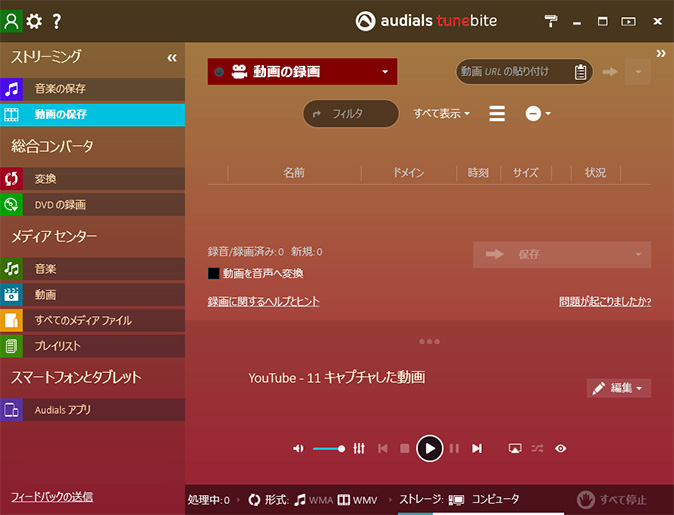Open DVD の録画 section

[x=92, y=205]
